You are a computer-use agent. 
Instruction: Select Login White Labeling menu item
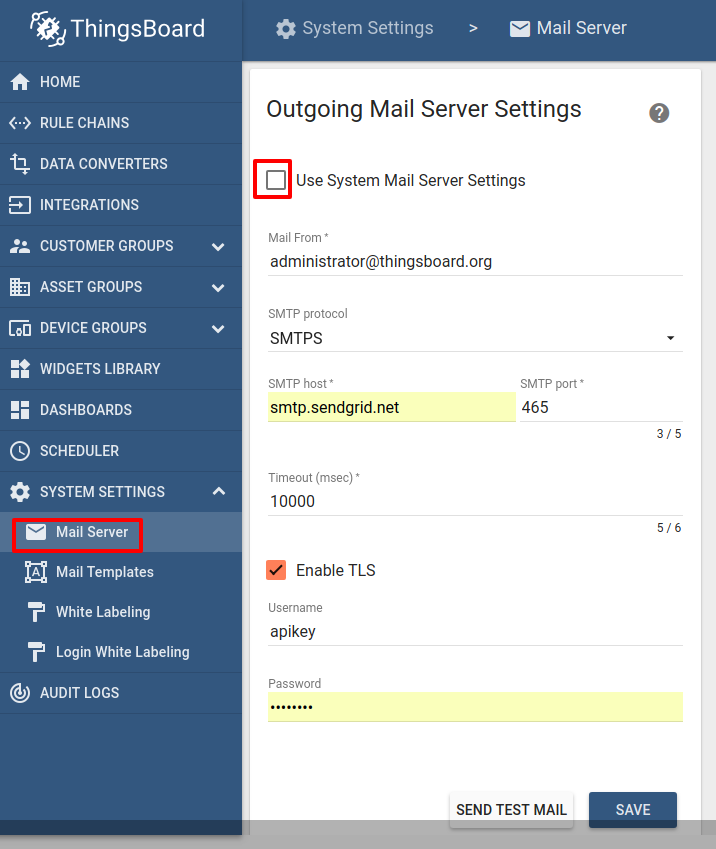pos(122,652)
